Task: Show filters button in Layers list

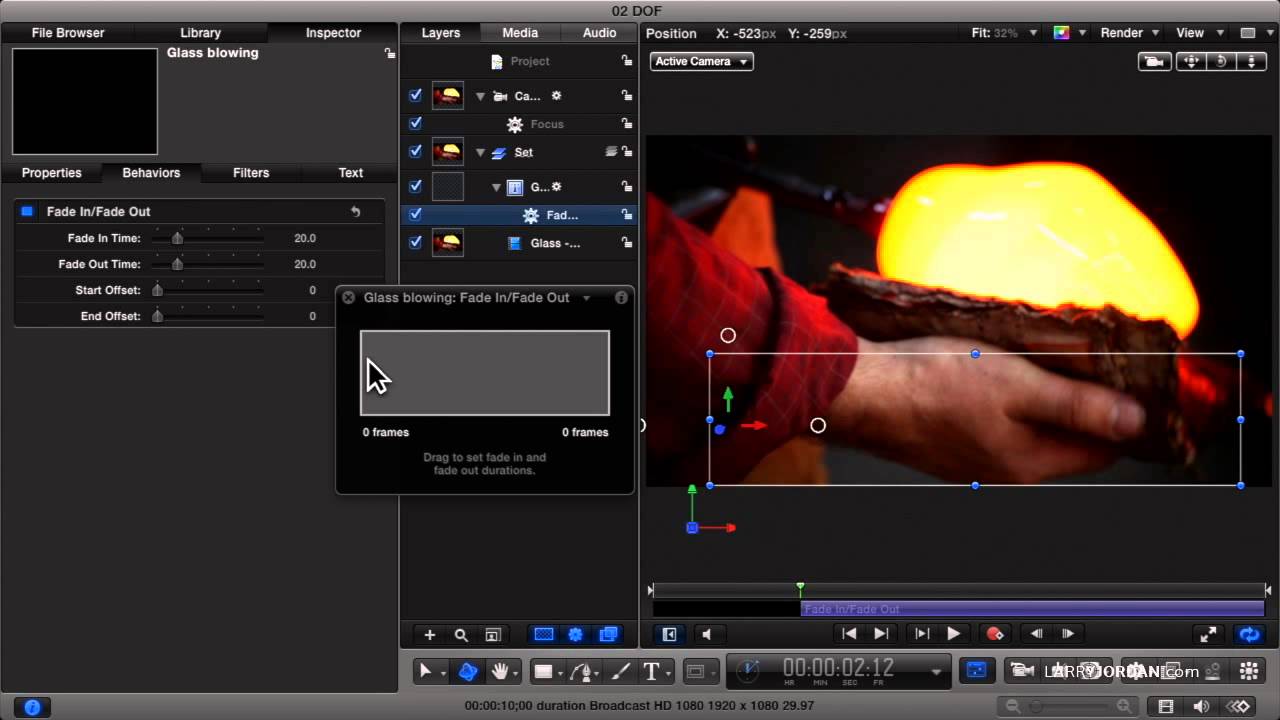Action: point(608,634)
